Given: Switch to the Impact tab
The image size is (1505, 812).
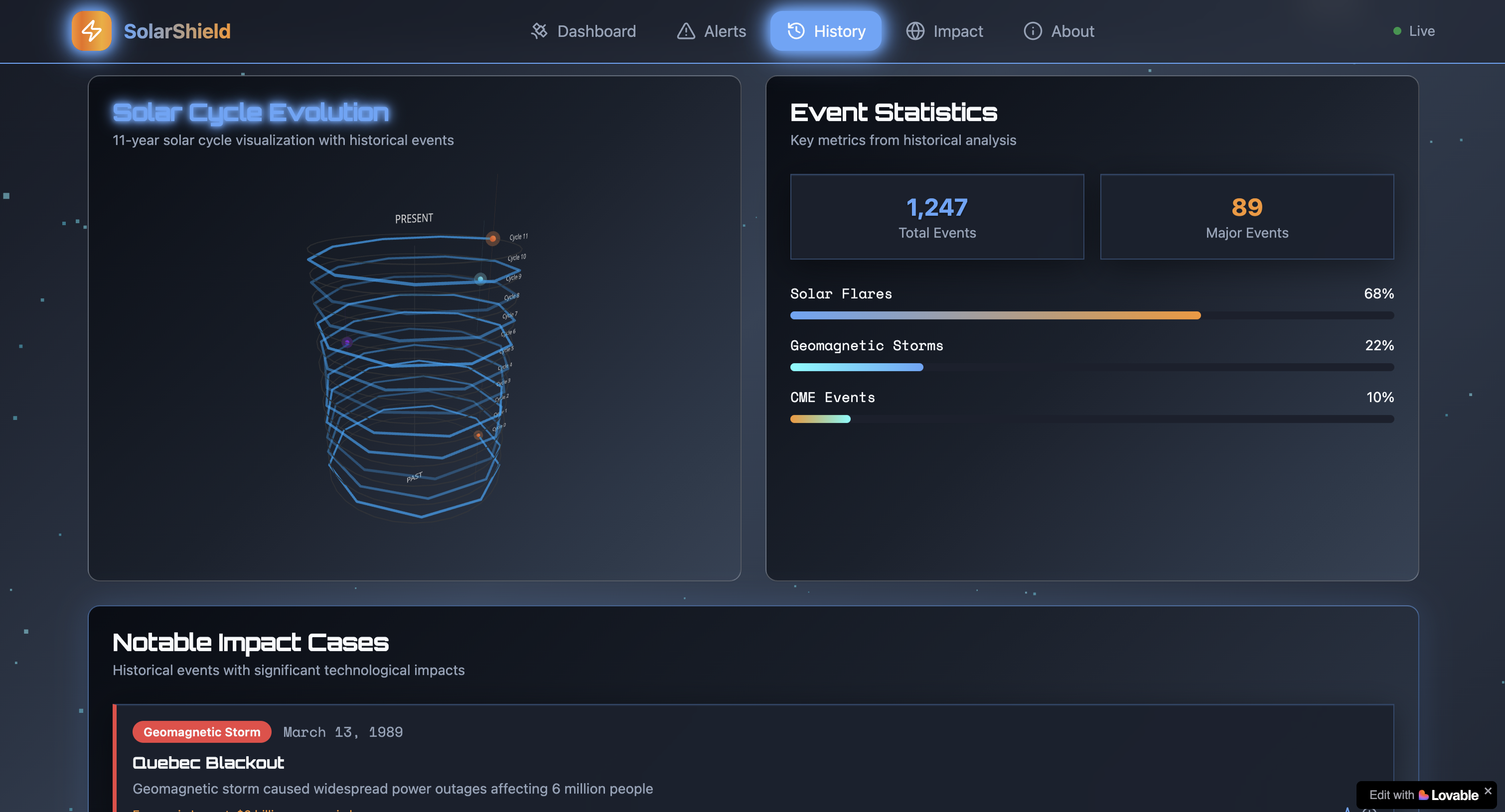Looking at the screenshot, I should [957, 31].
